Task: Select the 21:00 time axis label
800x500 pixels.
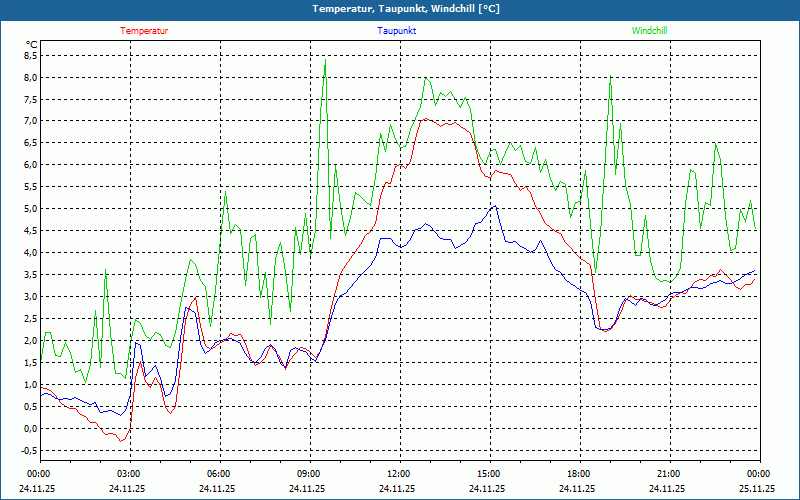Action: [668, 474]
